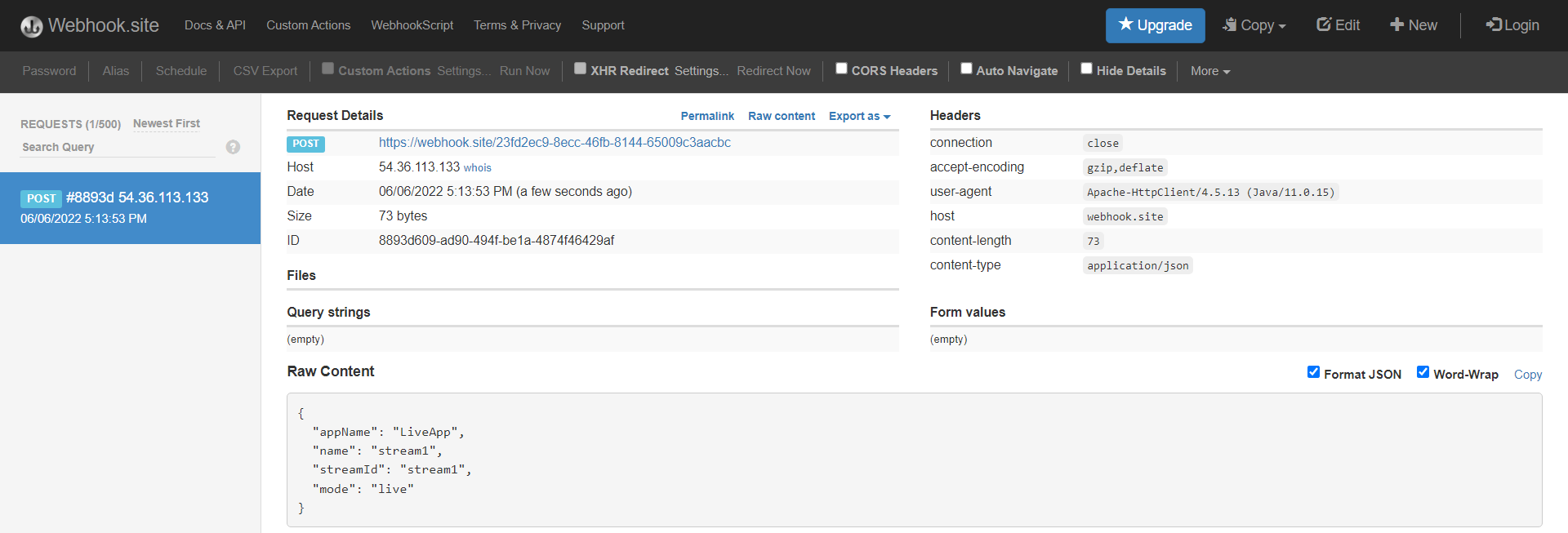Click the accept-encoding value gzip,deflate
The height and width of the screenshot is (533, 1568).
1125,168
